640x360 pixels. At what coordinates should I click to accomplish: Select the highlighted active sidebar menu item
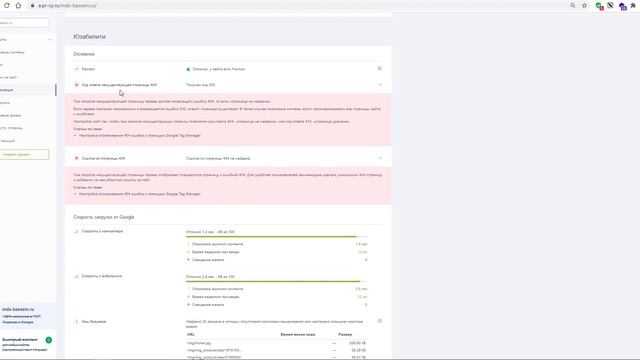coord(27,90)
